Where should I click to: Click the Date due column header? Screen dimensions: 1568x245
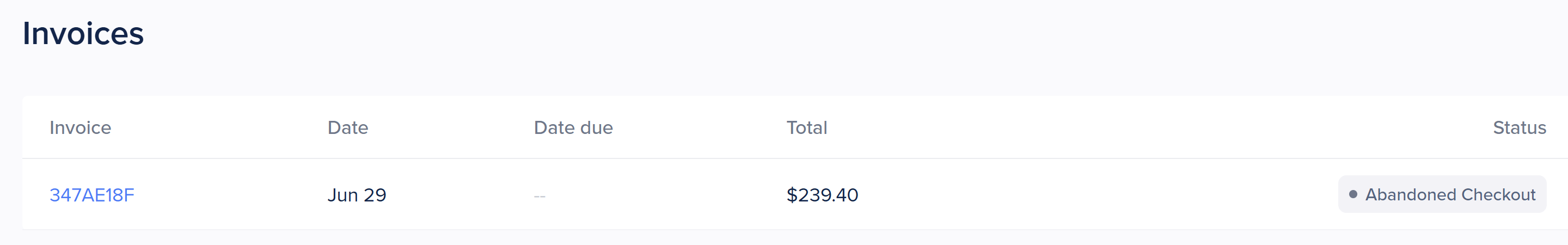point(573,127)
